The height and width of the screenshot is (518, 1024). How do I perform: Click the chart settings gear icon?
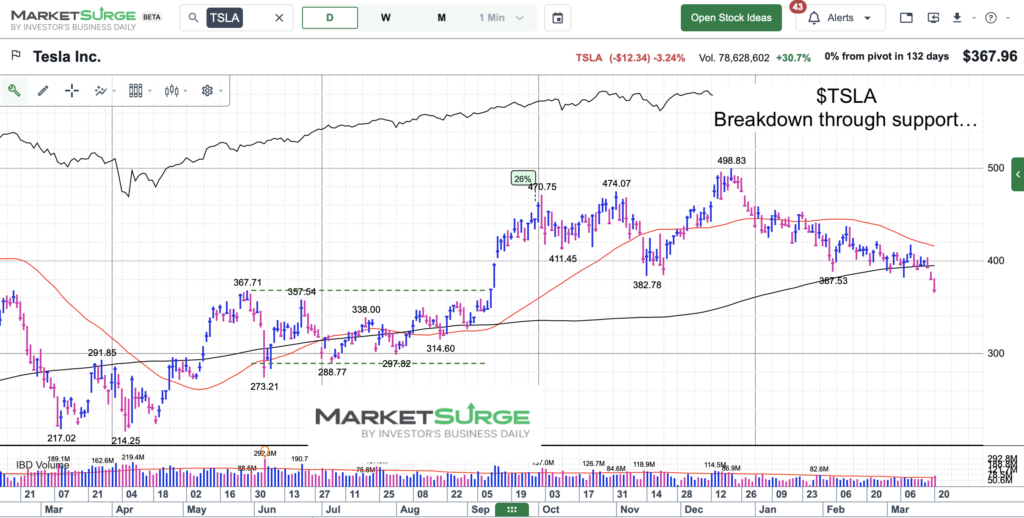pos(208,91)
